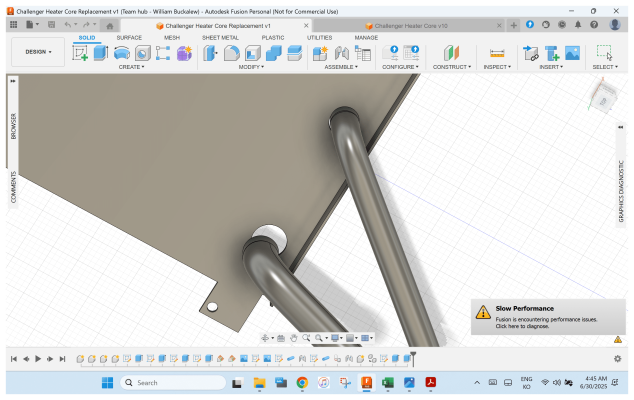634x400 pixels.
Task: Switch to the SHEET METAL tab
Action: click(x=221, y=37)
